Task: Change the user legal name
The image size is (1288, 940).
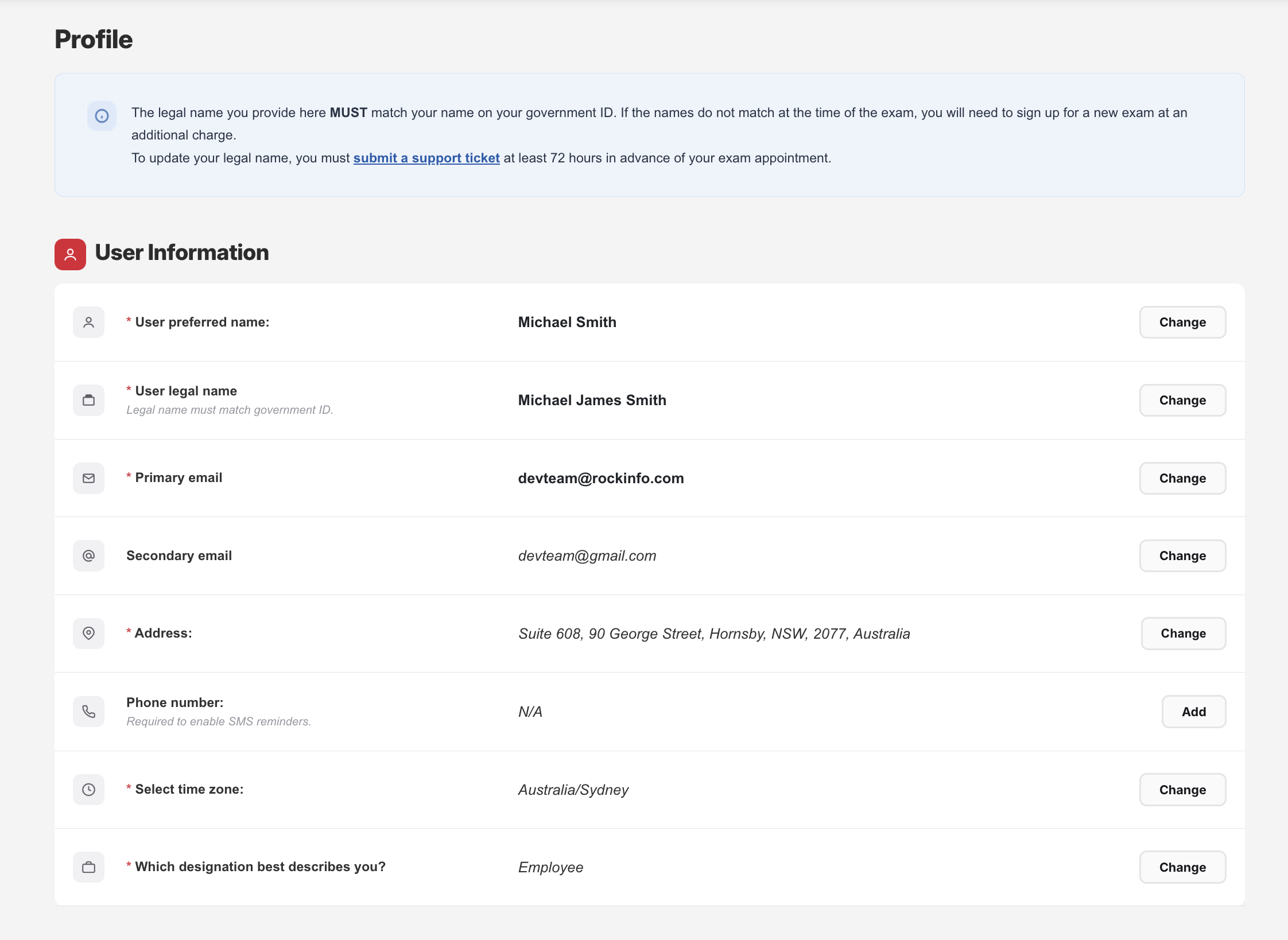Action: pyautogui.click(x=1182, y=401)
